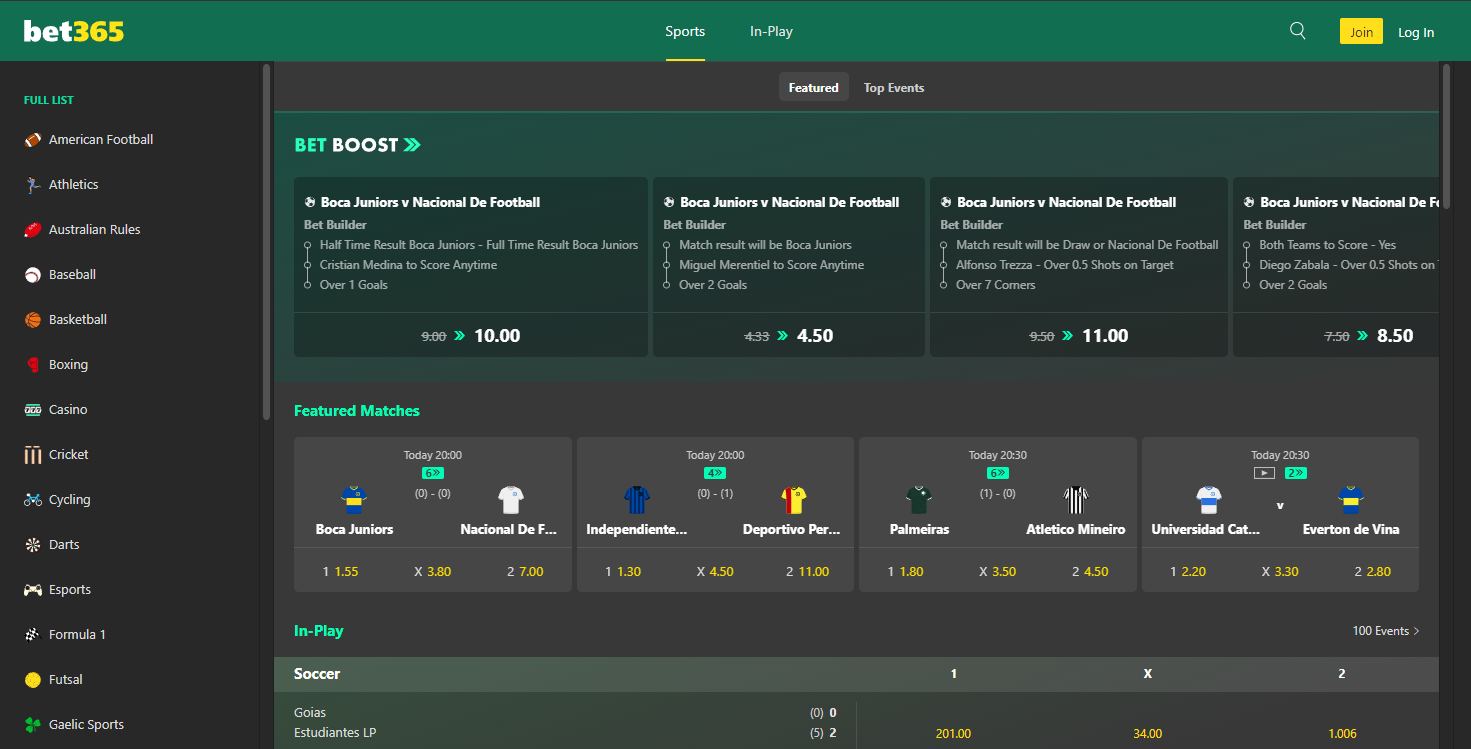Click the 4 bet boost badge for Independiente match

coord(715,473)
